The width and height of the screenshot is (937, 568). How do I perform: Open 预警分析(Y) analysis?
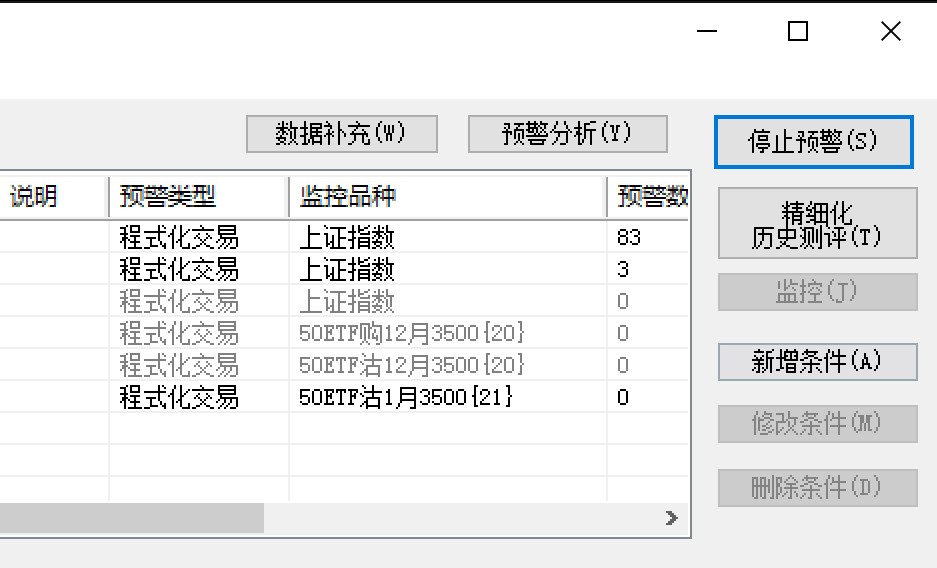point(567,134)
